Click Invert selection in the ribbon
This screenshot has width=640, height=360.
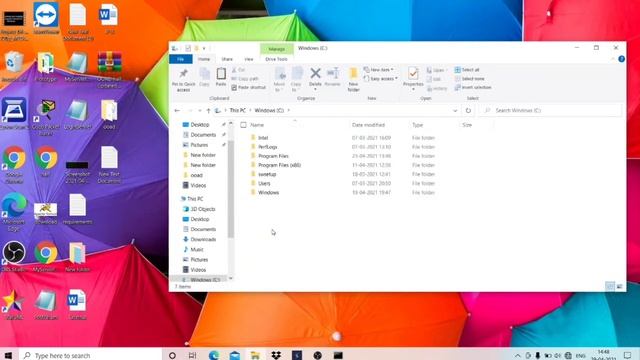[x=473, y=87]
